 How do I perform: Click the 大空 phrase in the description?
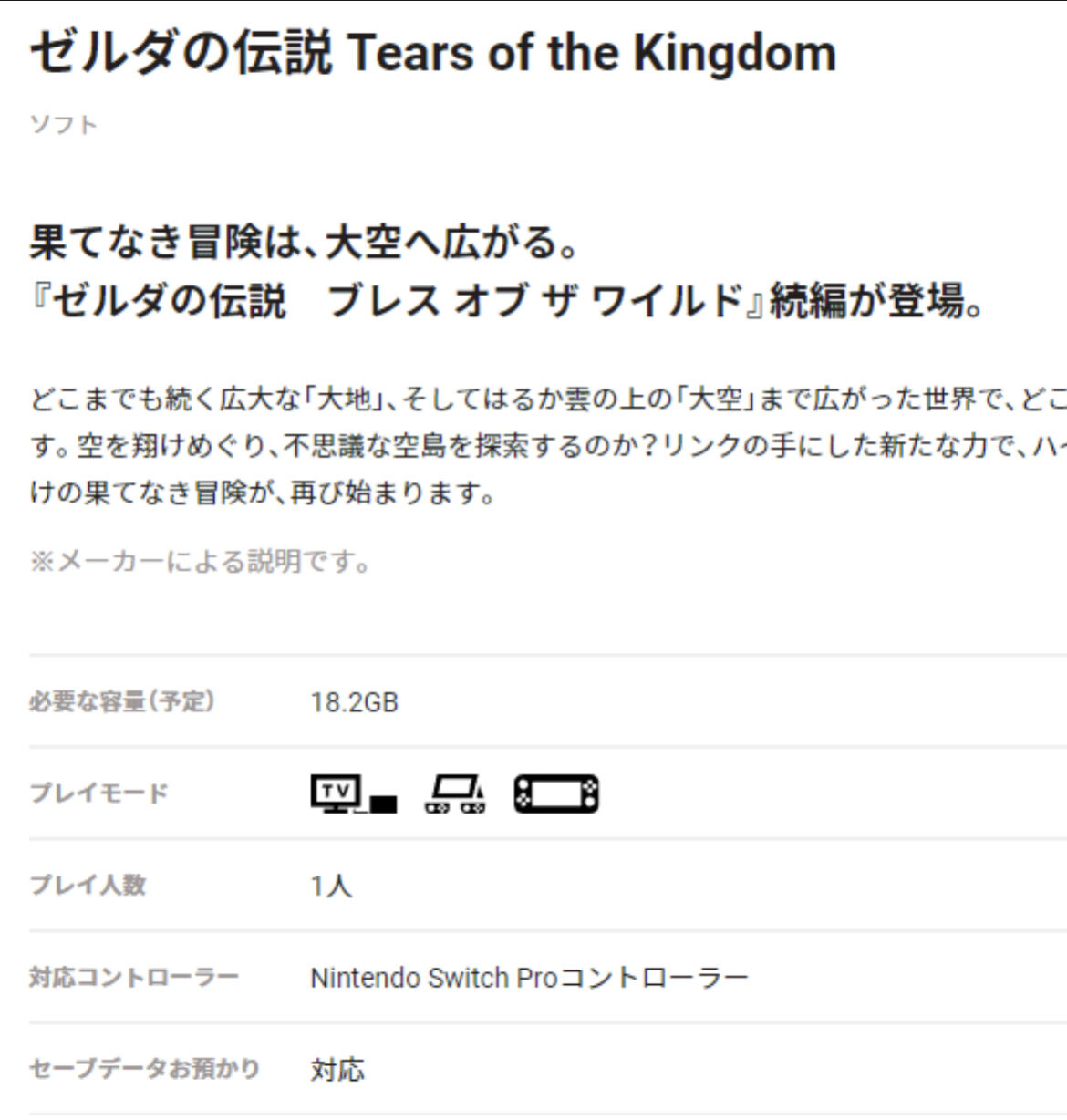point(716,399)
